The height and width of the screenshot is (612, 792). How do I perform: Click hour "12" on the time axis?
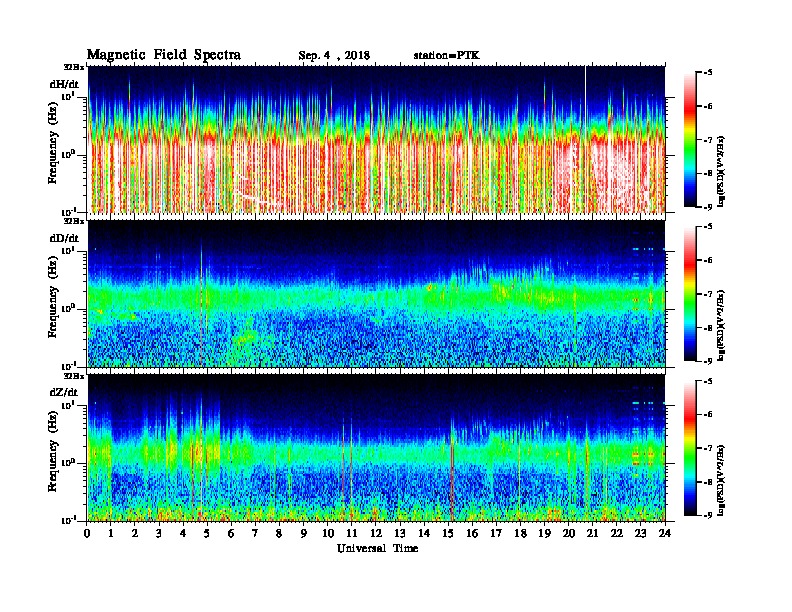coord(376,533)
